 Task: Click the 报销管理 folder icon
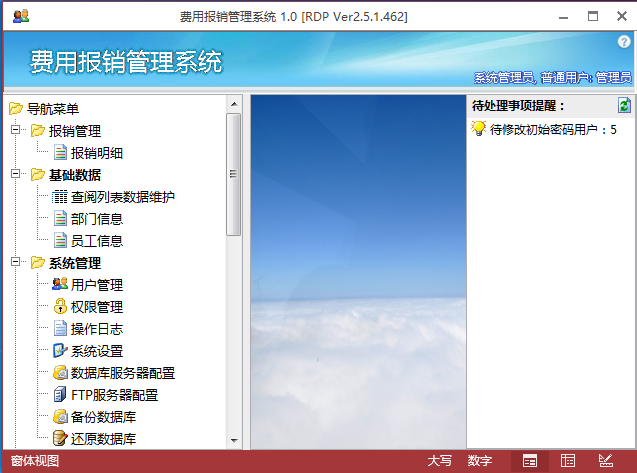(38, 130)
